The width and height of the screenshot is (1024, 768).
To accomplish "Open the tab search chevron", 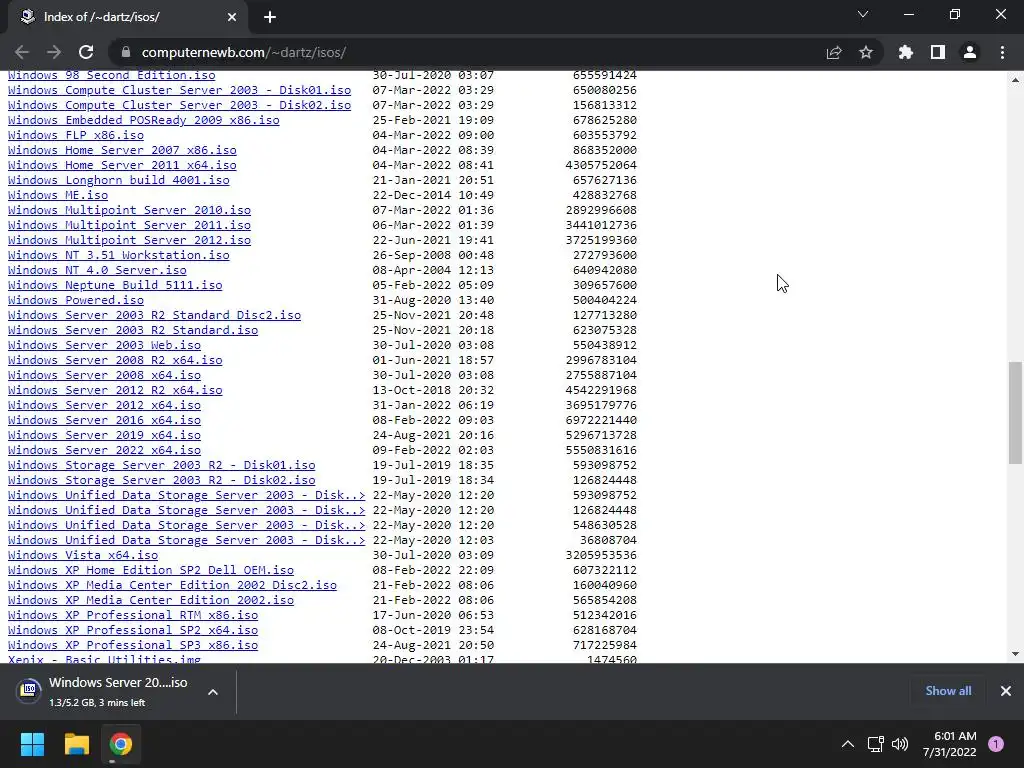I will coord(863,14).
